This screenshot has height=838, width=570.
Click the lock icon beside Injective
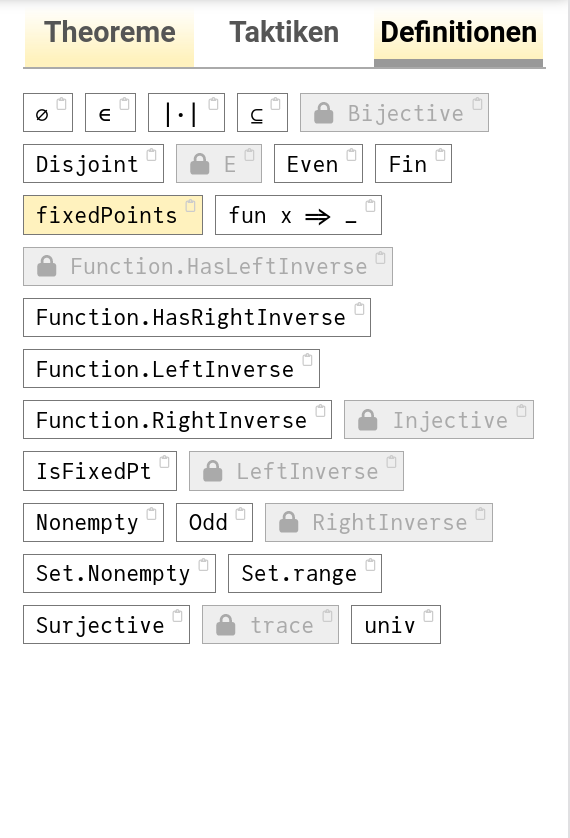coord(368,420)
